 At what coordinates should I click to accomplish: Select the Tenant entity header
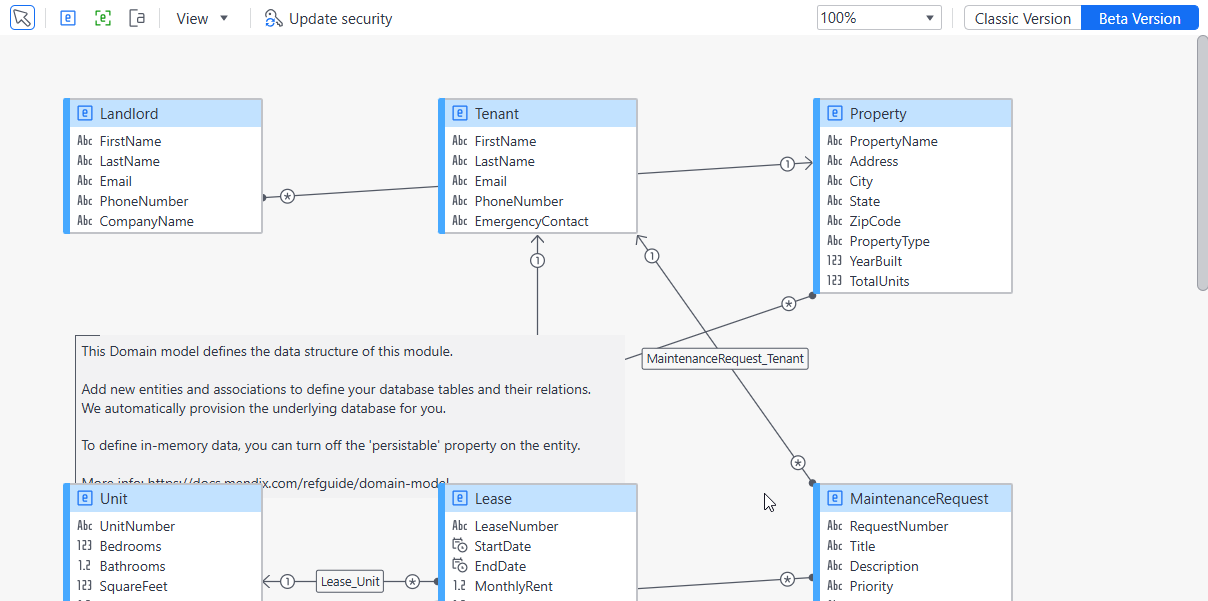click(x=537, y=113)
